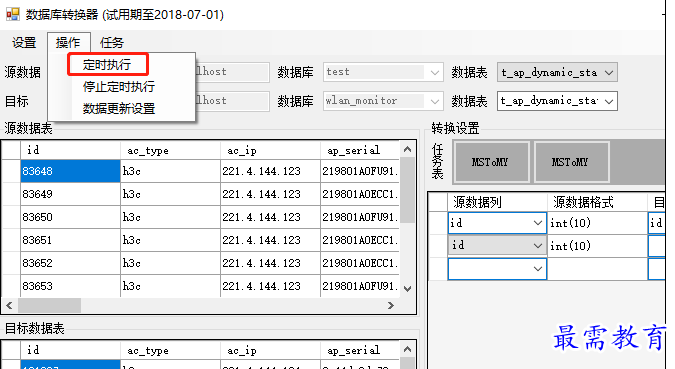
Task: Select ap_serial cell in row 83648
Action: point(360,171)
